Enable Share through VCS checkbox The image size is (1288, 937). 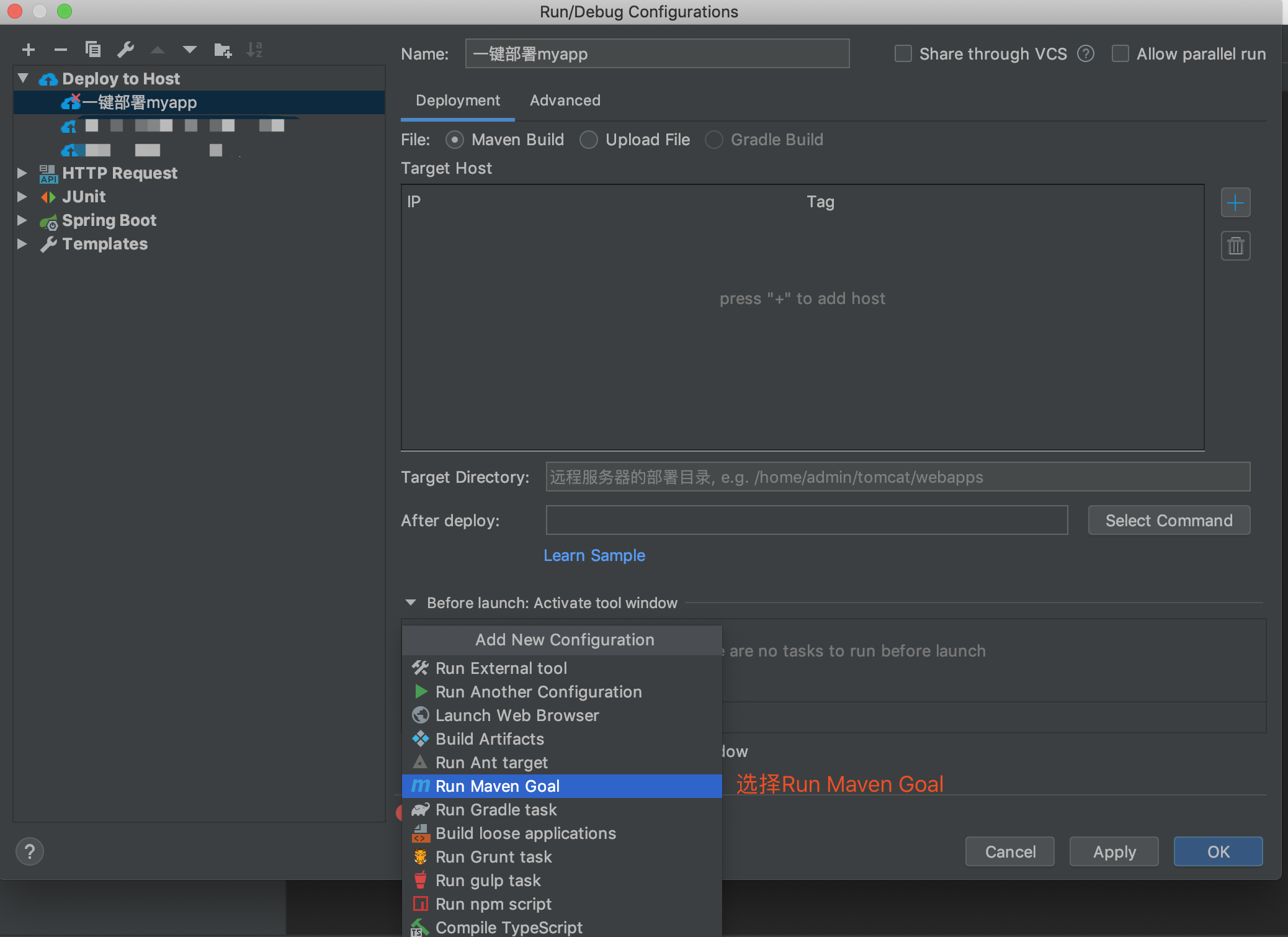[903, 54]
